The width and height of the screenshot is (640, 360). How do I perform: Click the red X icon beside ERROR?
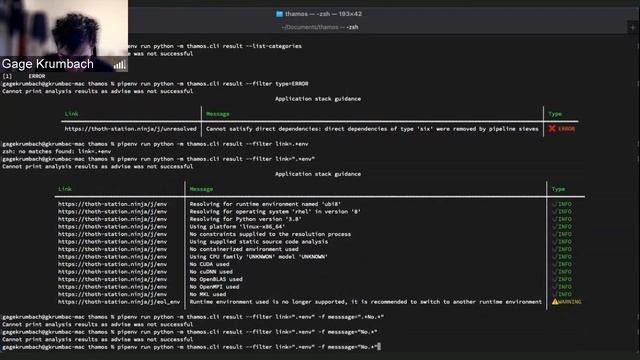(552, 129)
